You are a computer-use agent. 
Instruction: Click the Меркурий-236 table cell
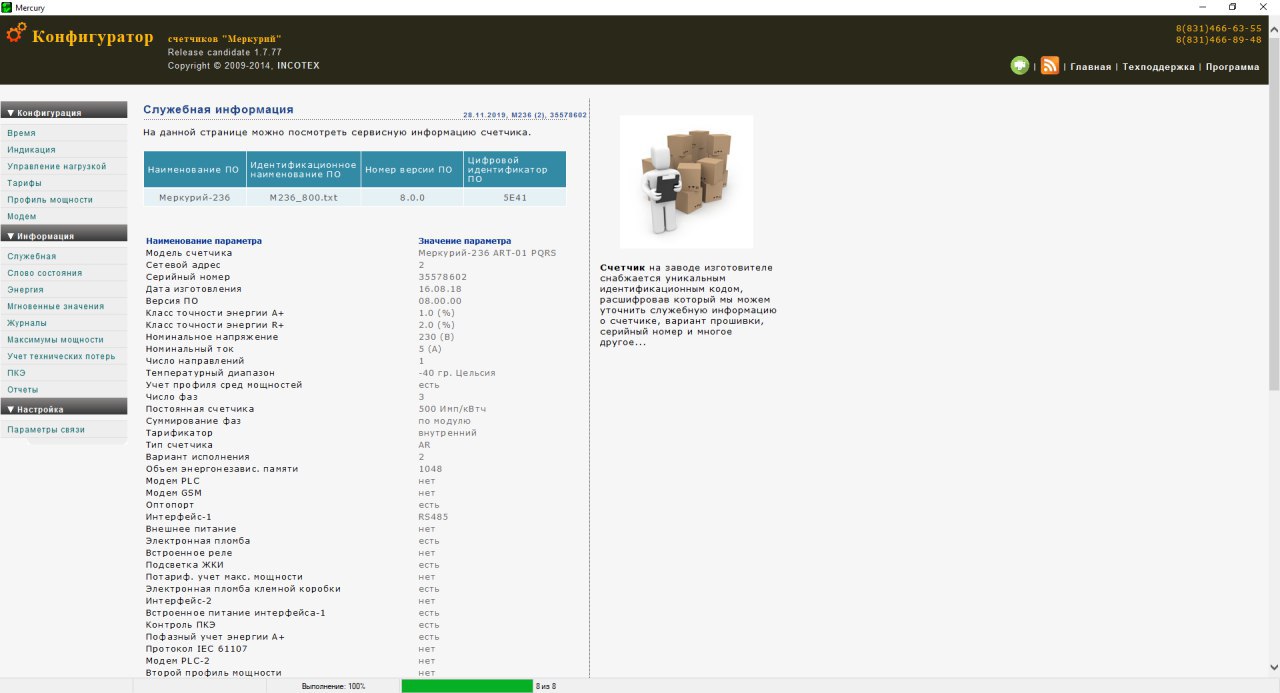194,198
